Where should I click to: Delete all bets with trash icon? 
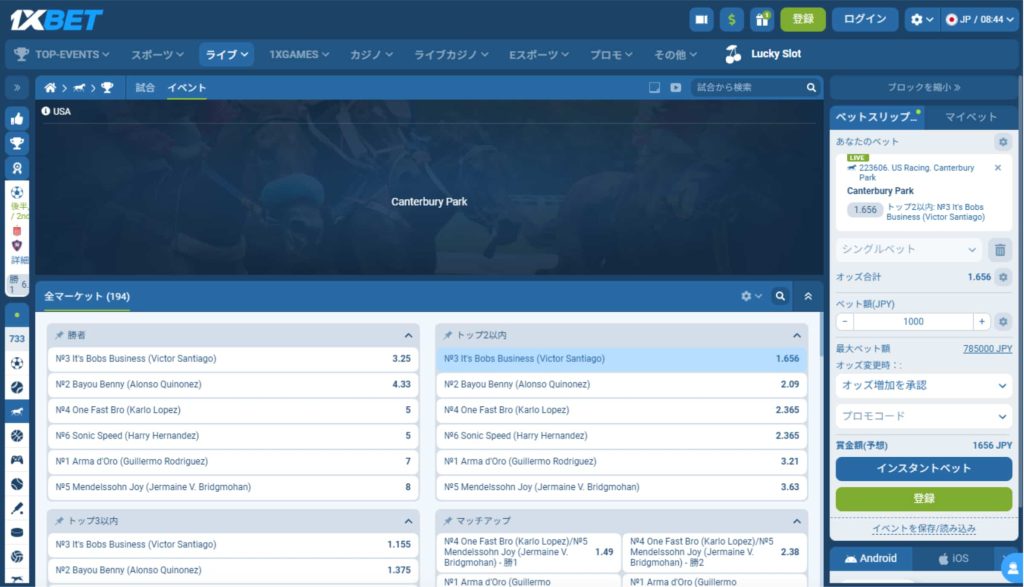(1000, 249)
